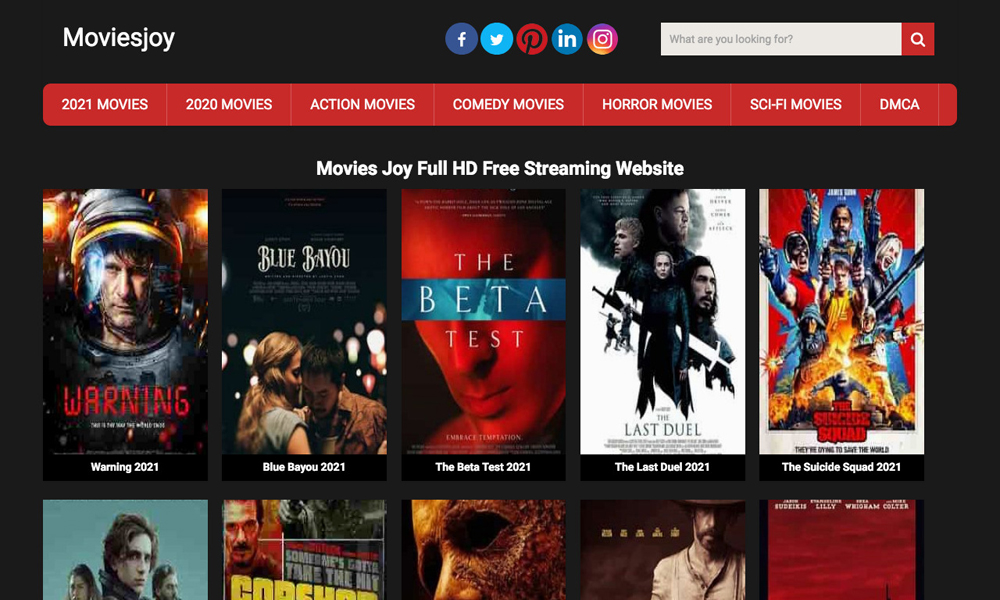The image size is (1000, 600).
Task: Open The Last Duel poster
Action: [662, 321]
